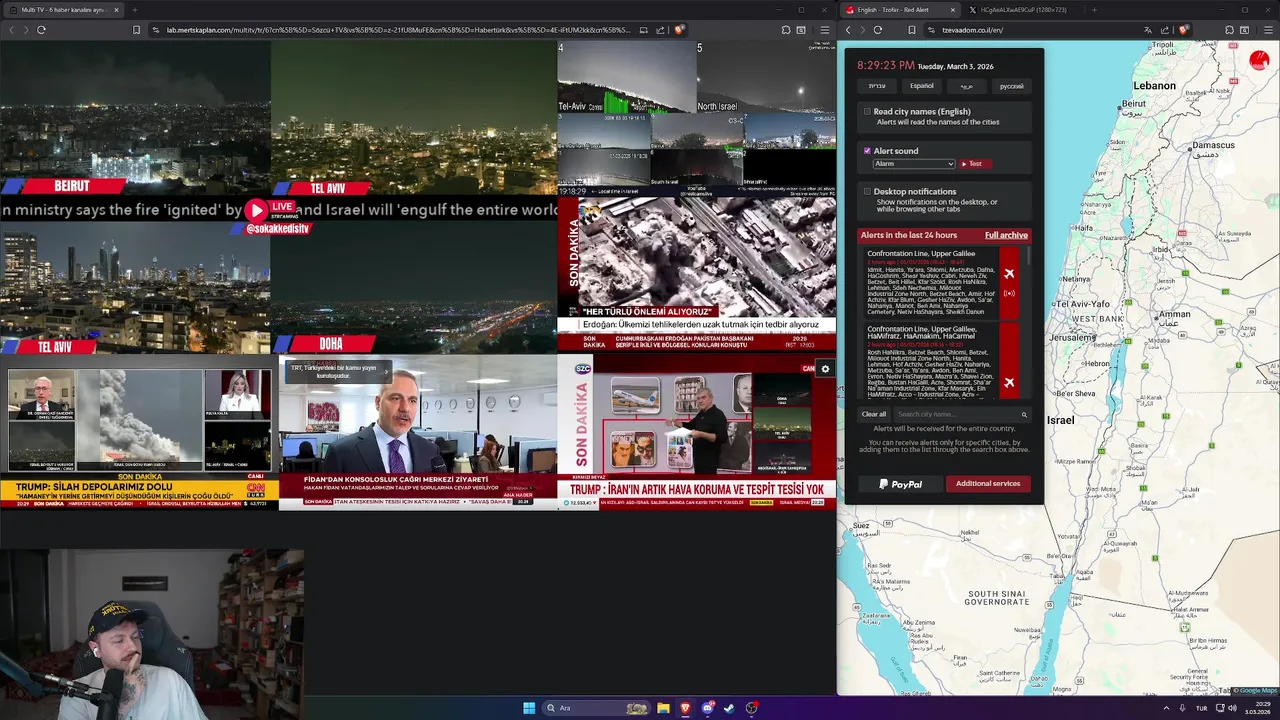Open File Explorer from the taskbar
1280x720 pixels.
pos(663,708)
